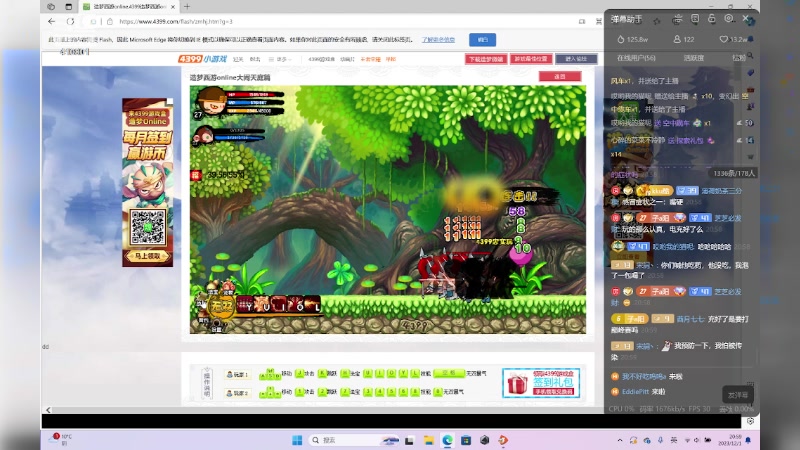Open Microsoft Store from the taskbar

click(466, 440)
